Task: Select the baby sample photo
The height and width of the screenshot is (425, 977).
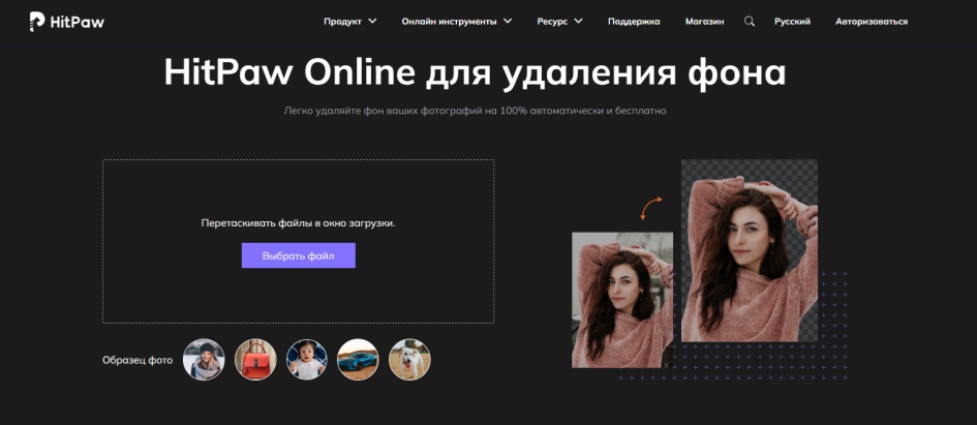Action: 307,360
